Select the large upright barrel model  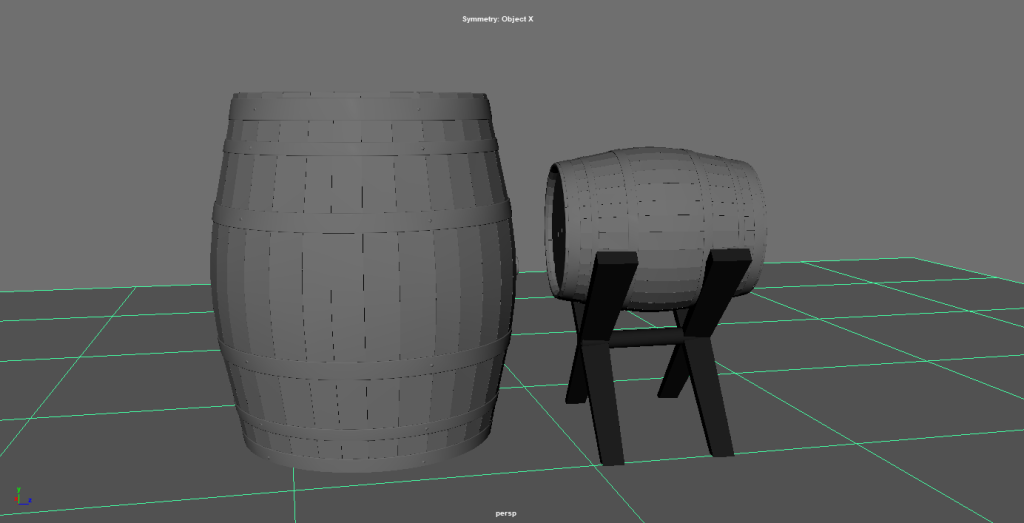363,281
